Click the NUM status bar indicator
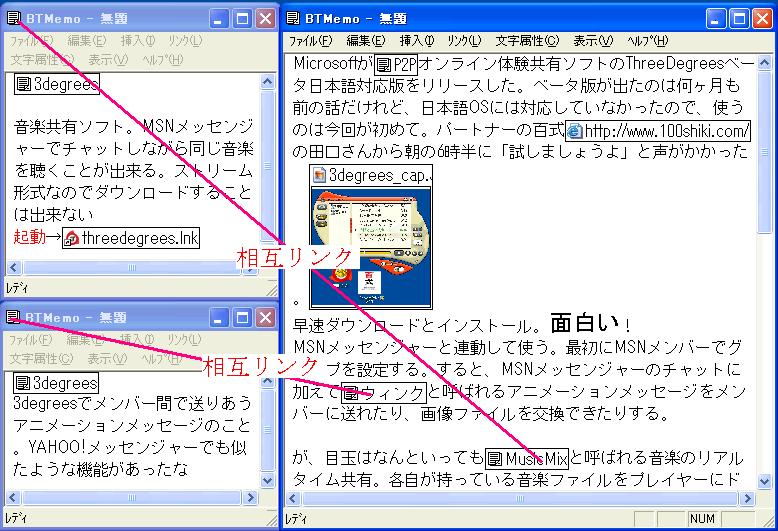778x531 pixels. (x=702, y=519)
